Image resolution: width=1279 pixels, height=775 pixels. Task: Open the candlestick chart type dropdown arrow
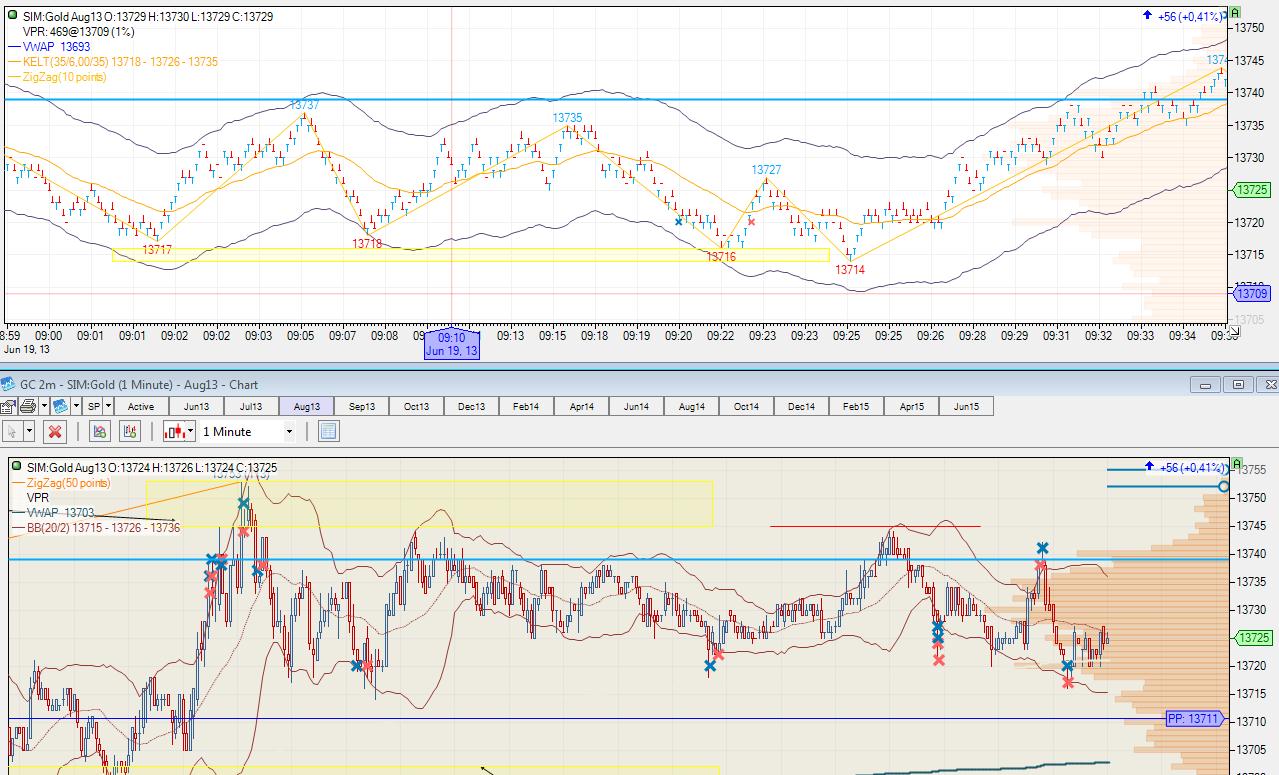[x=191, y=432]
